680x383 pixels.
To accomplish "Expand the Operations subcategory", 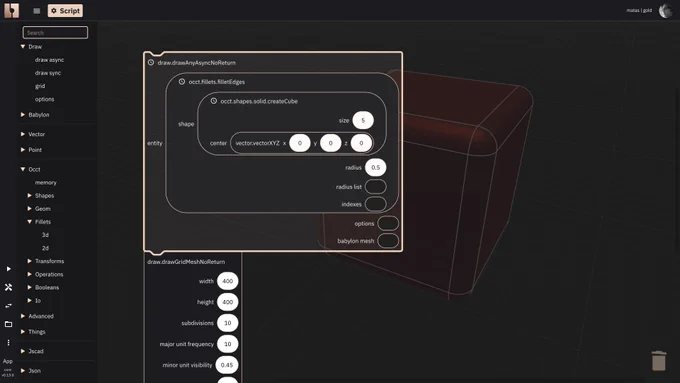I will click(29, 274).
